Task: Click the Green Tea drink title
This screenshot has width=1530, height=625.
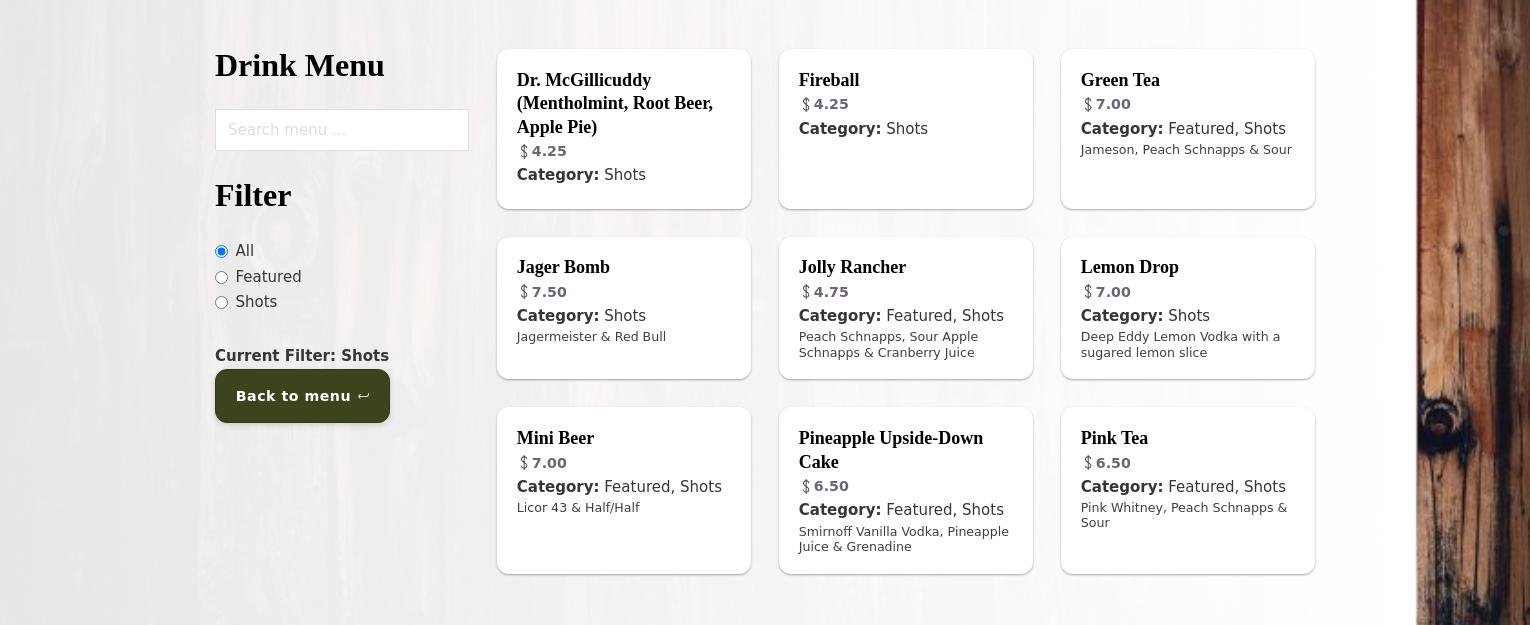Action: (1119, 80)
